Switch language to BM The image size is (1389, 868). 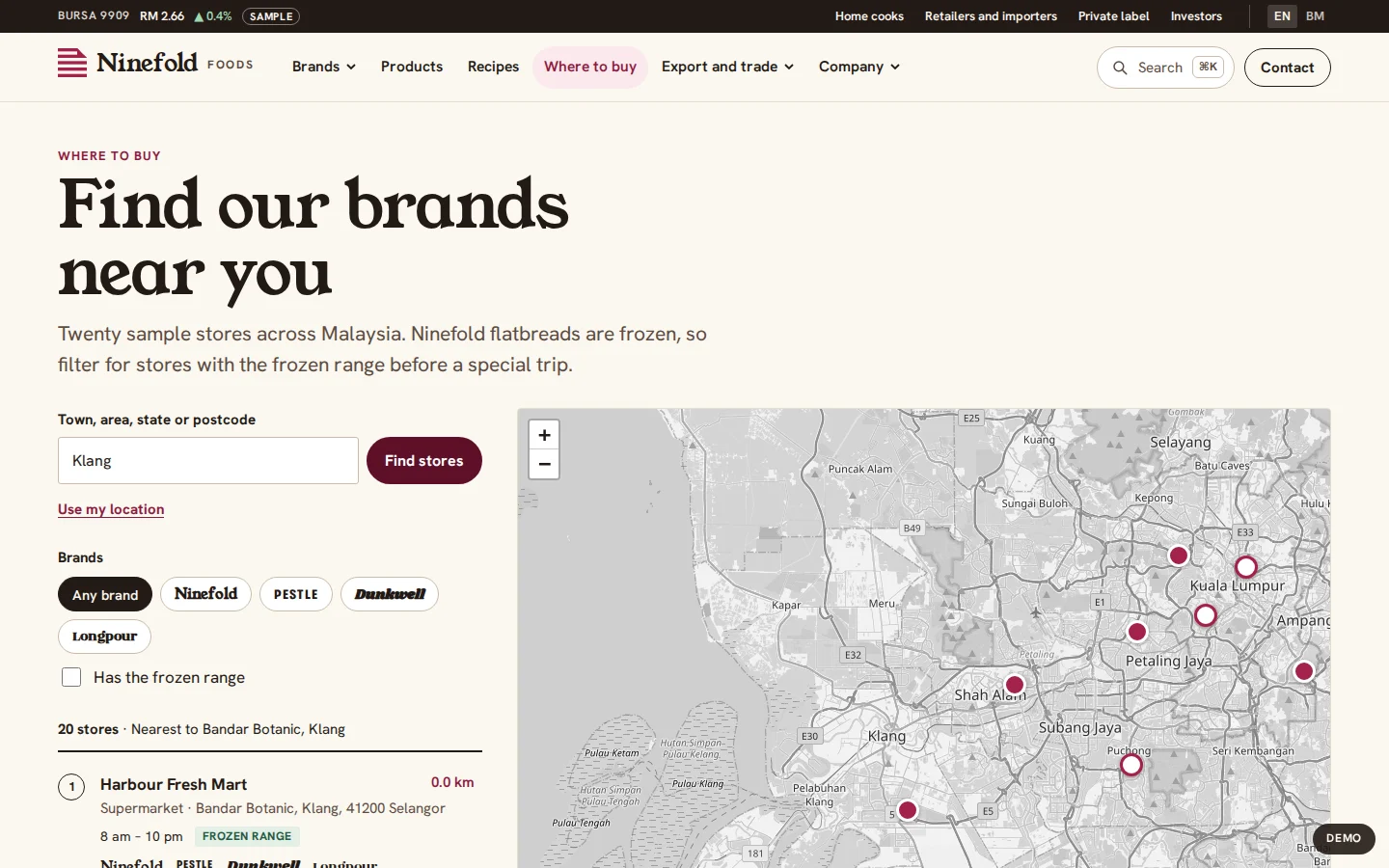1315,16
